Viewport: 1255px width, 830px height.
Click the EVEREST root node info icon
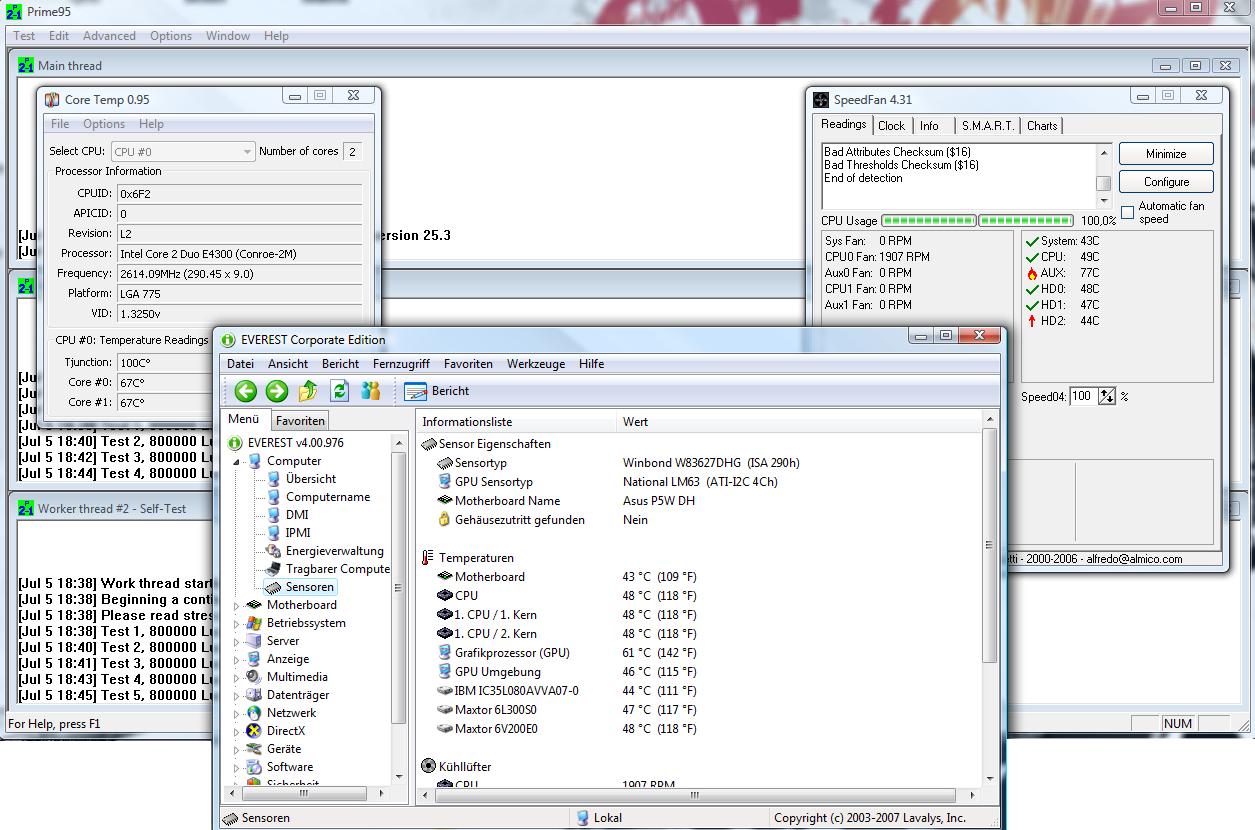(236, 443)
